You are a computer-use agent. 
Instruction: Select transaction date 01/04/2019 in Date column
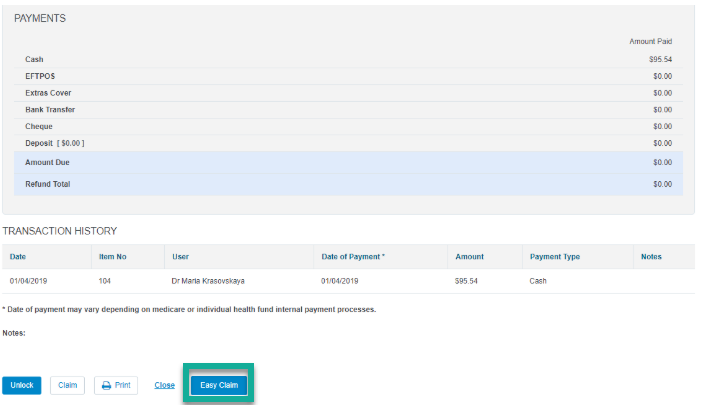point(28,281)
